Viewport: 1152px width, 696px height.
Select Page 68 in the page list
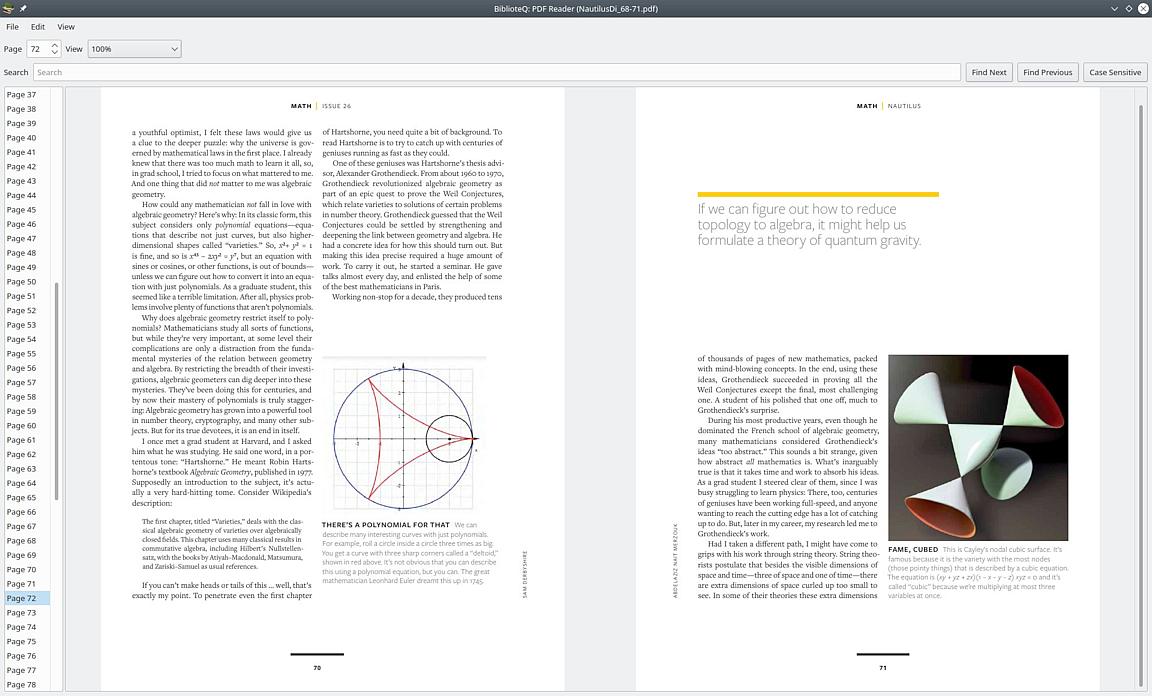pos(27,541)
